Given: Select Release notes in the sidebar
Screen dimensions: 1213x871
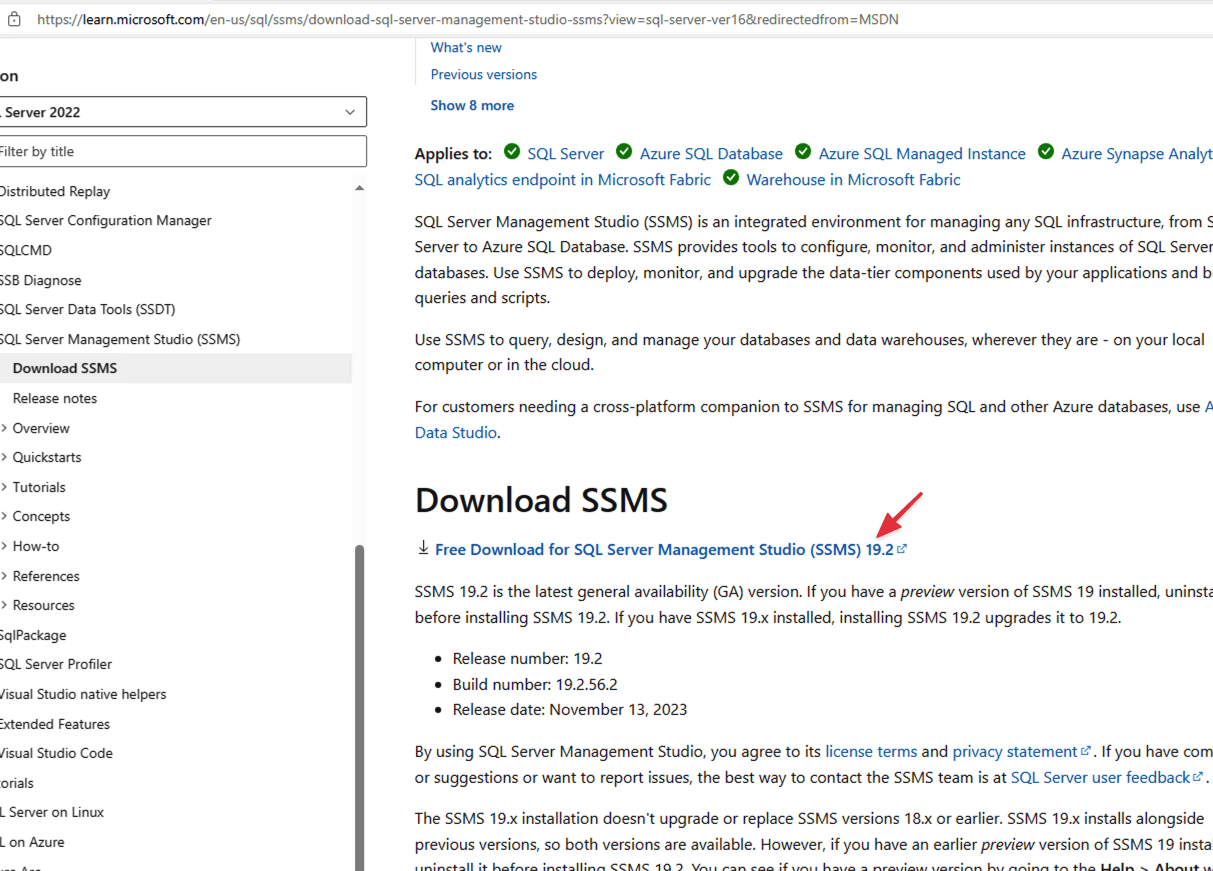Looking at the screenshot, I should point(55,398).
